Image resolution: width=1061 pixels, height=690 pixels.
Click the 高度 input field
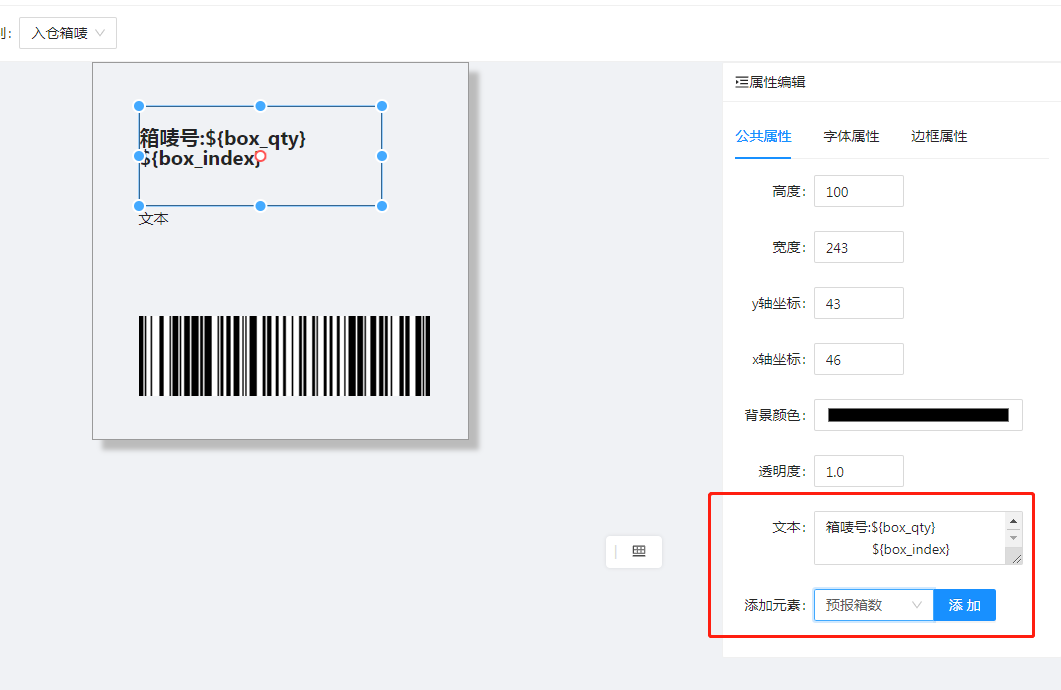859,191
